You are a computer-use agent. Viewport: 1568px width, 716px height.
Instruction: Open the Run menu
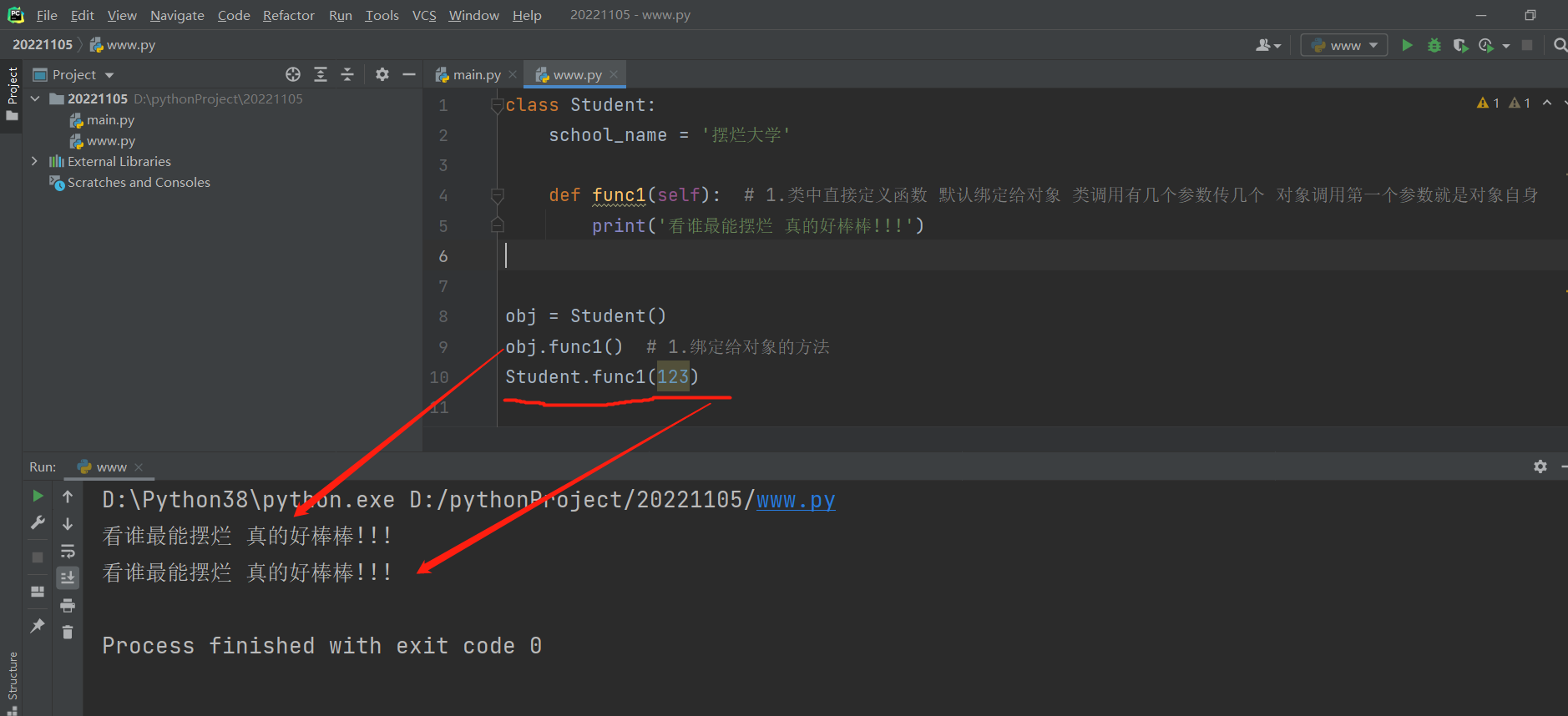pos(340,15)
